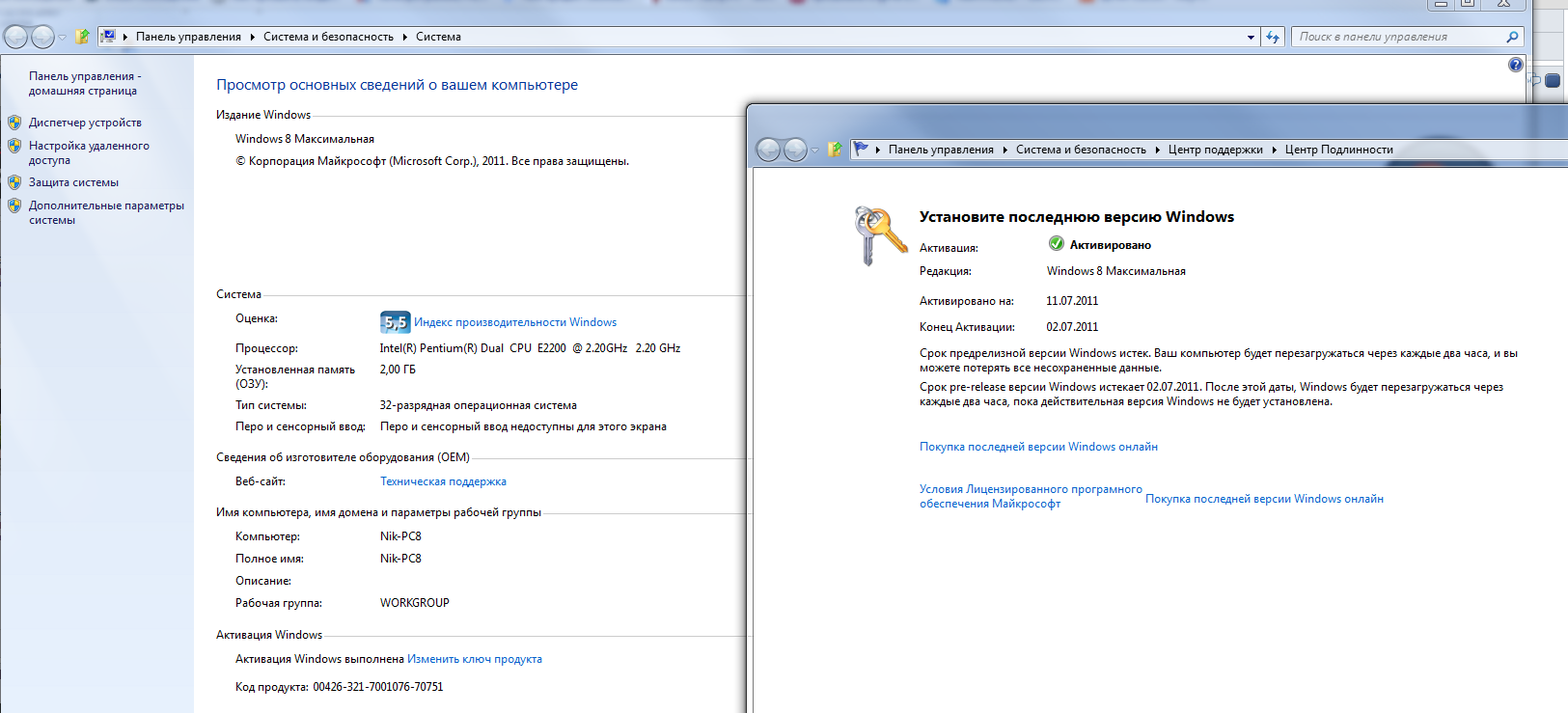Screen dimensions: 1568x713
Task: Open Техническая поддержка website link
Action: tap(443, 481)
